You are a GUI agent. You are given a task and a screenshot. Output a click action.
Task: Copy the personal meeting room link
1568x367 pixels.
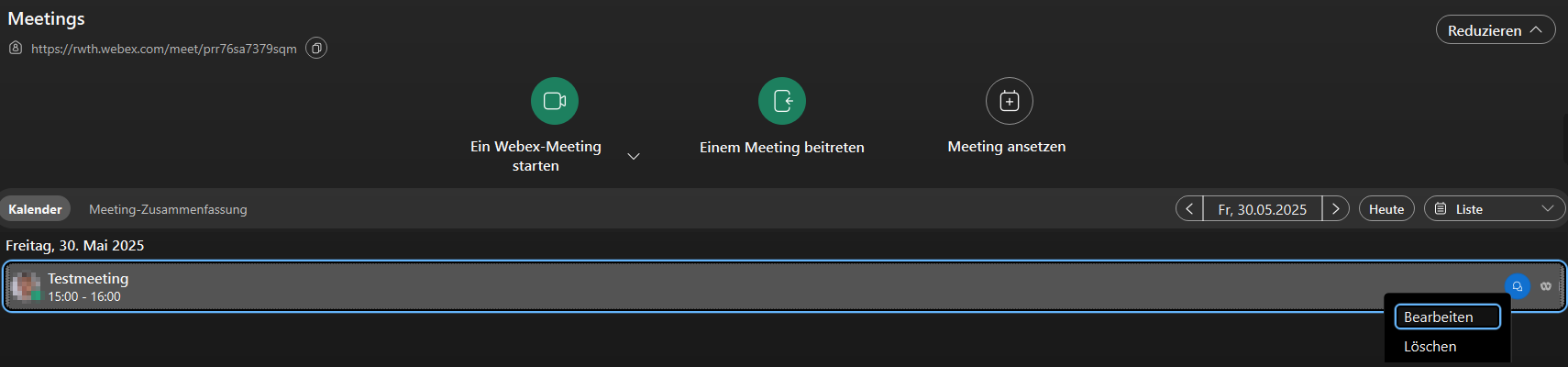coord(316,49)
